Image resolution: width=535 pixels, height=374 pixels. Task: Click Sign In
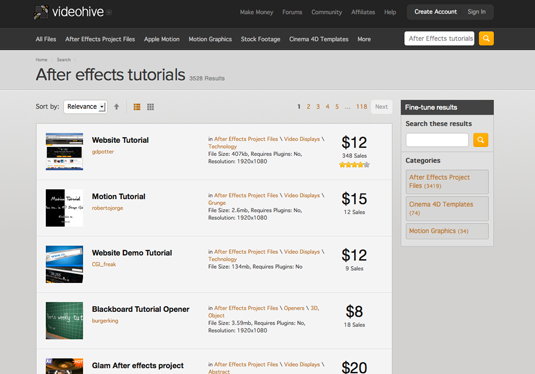tap(477, 12)
